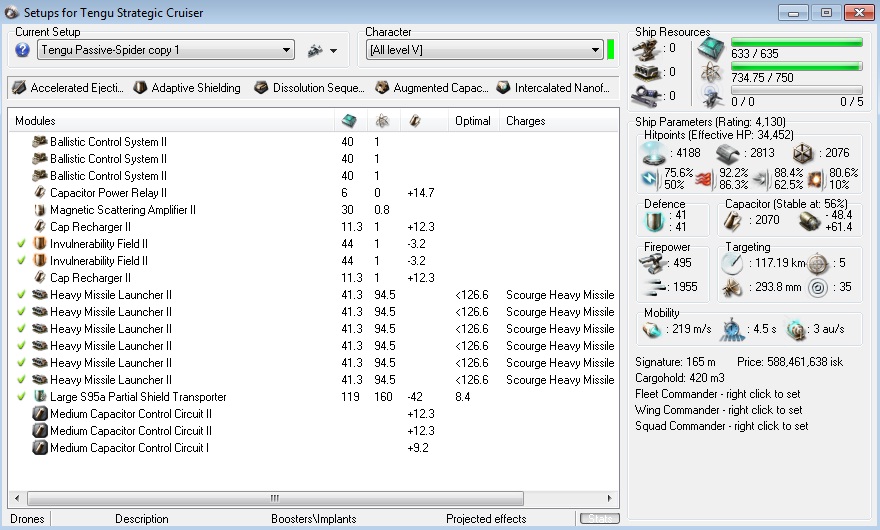Click the Charges column header

[x=525, y=121]
